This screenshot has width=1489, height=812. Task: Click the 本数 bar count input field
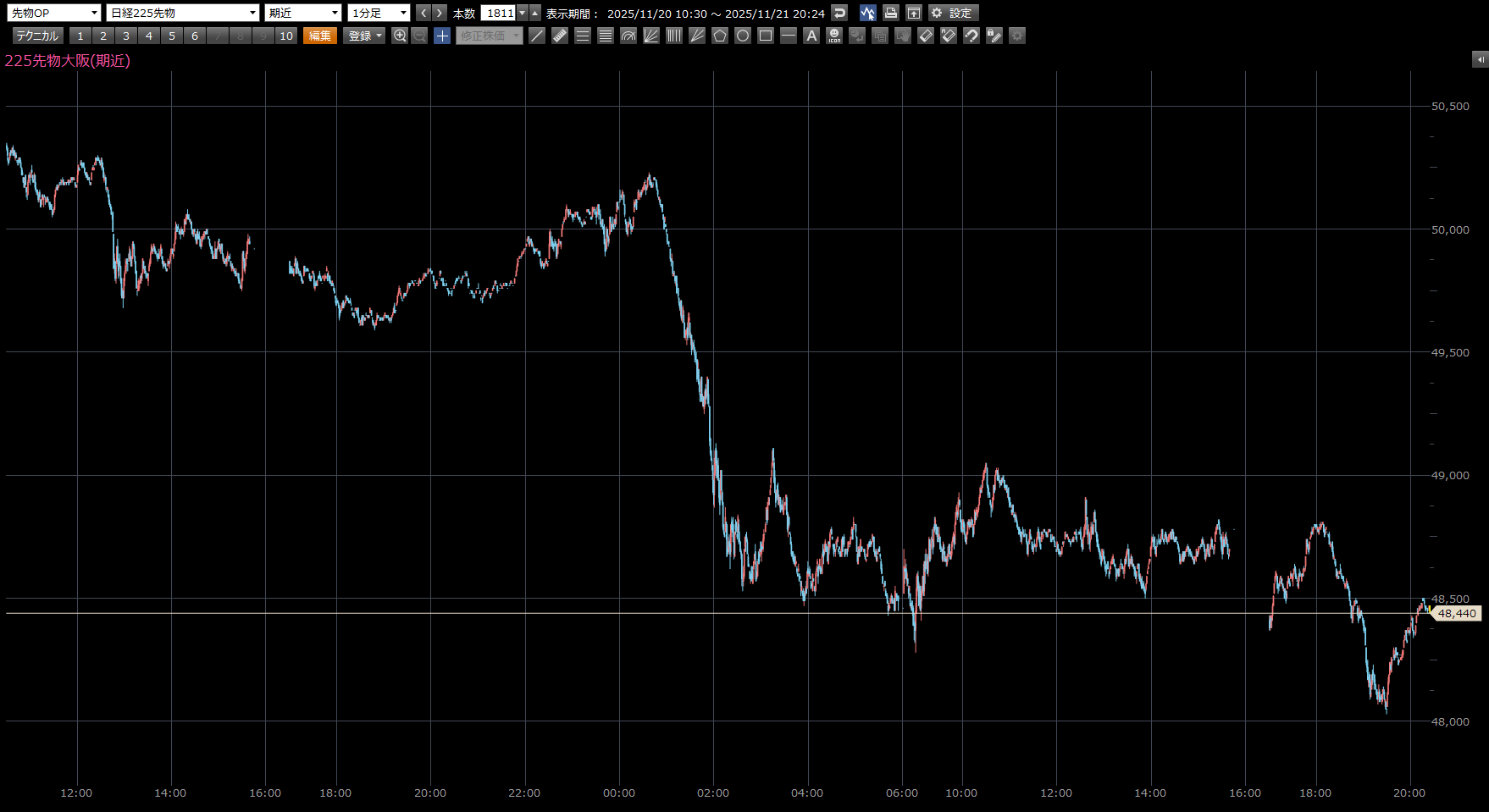click(499, 13)
